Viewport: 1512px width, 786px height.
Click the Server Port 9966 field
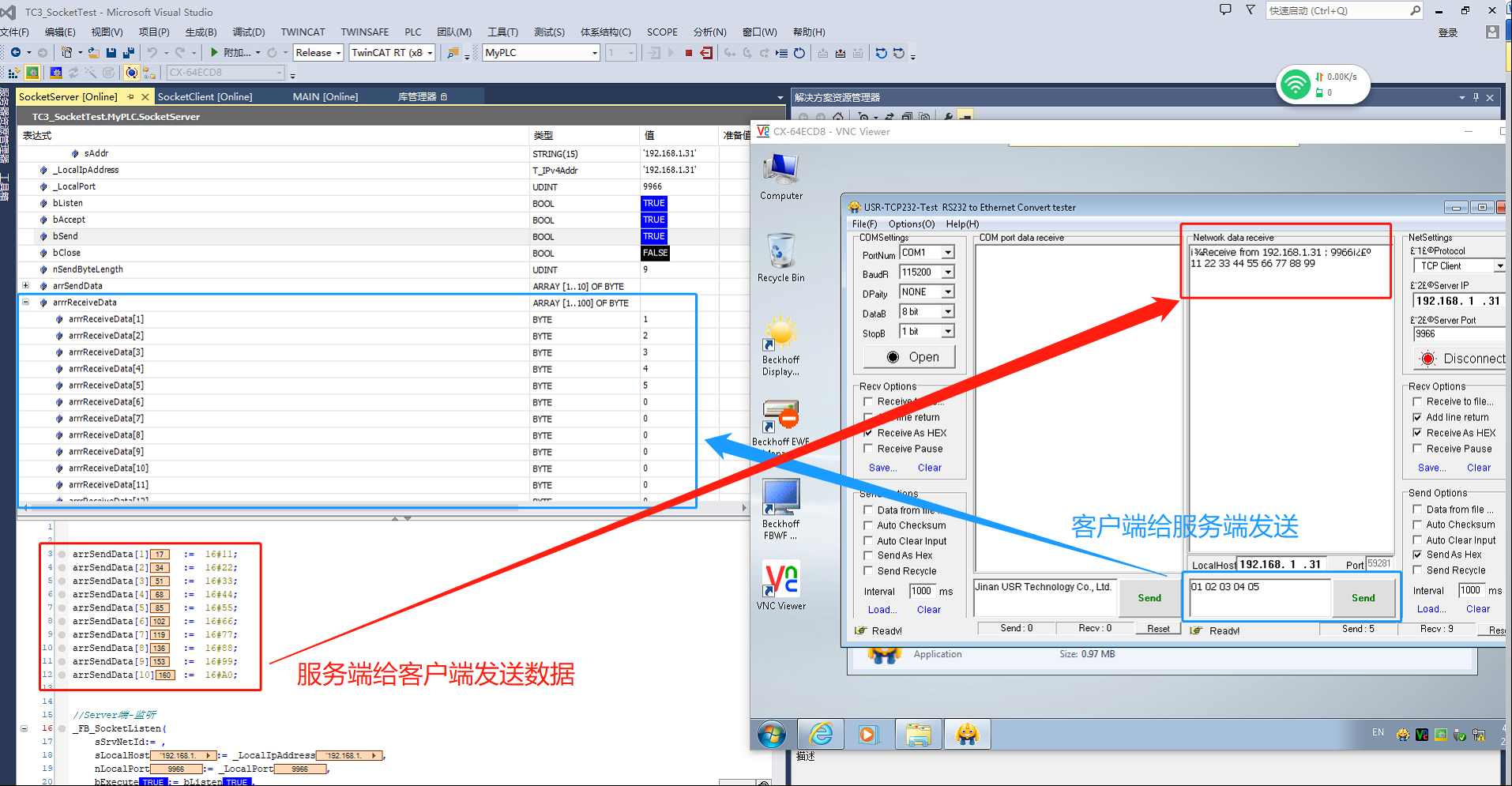tap(1460, 334)
